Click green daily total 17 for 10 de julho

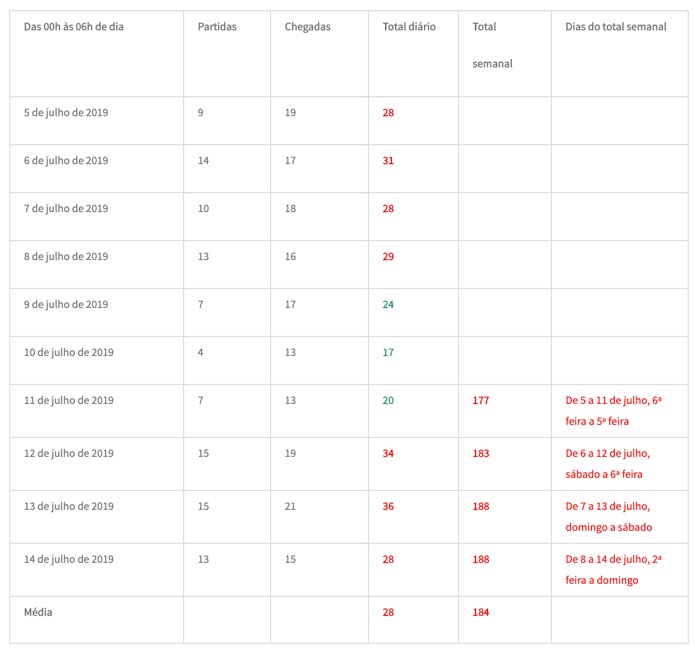click(x=388, y=353)
